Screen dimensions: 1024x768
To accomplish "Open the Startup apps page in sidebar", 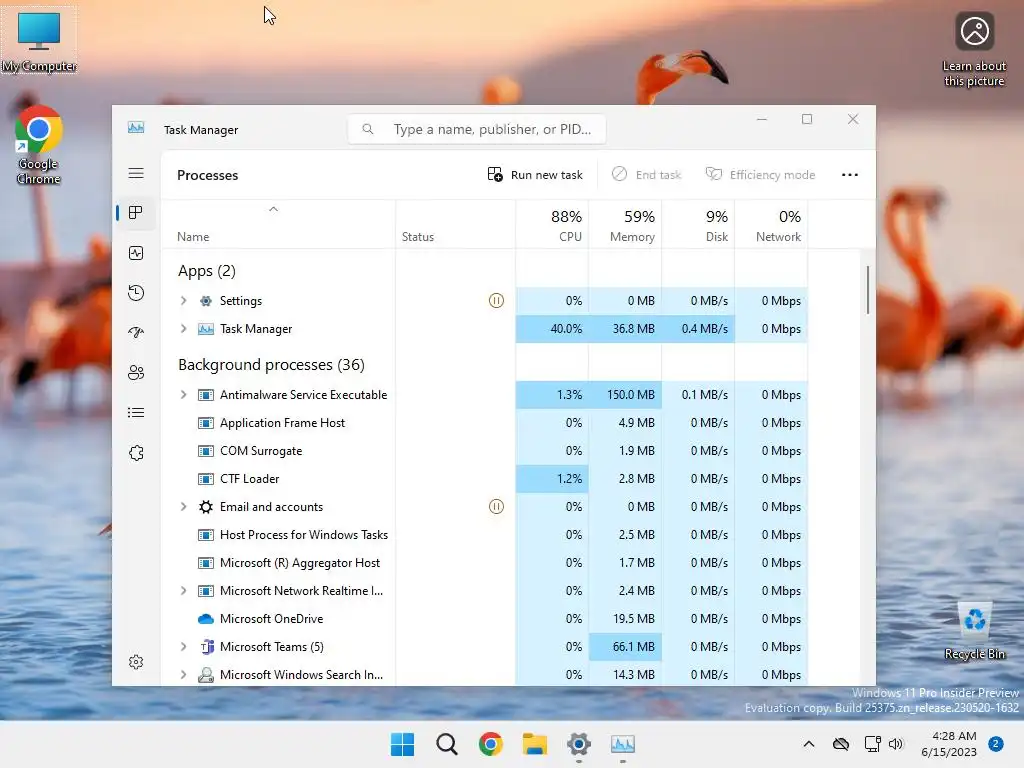I will click(x=136, y=332).
